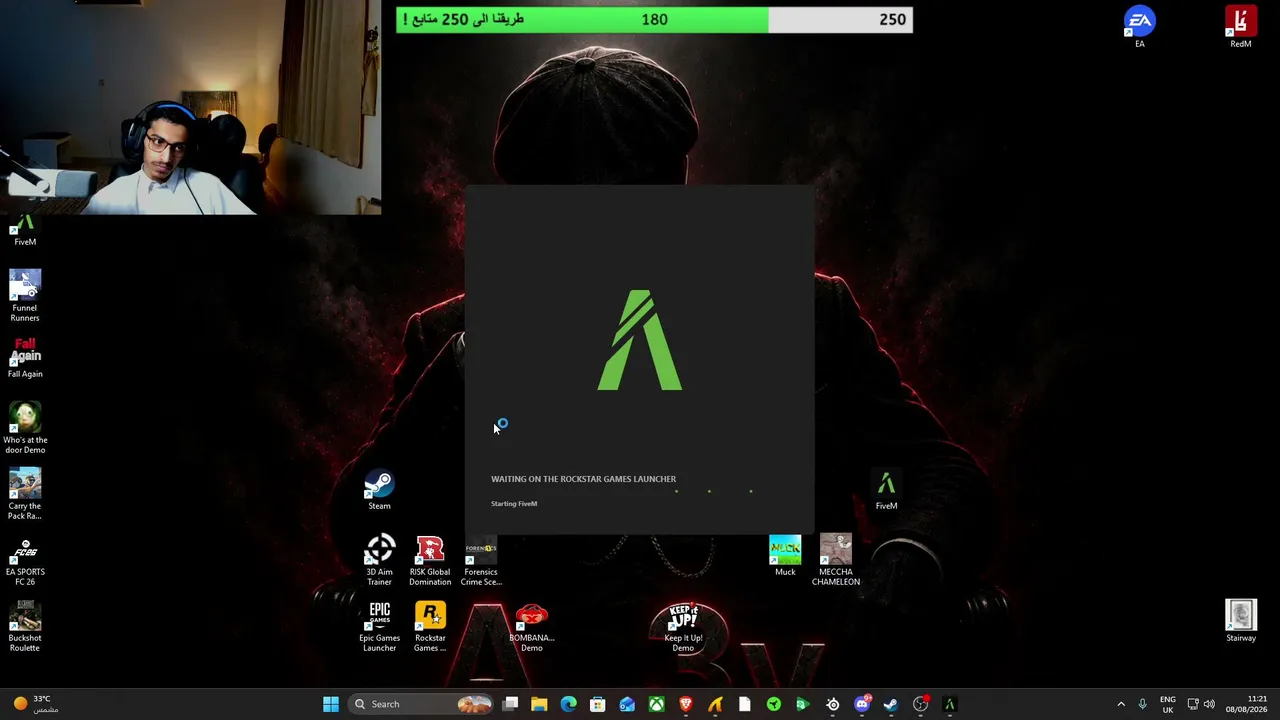Select the FiveM shortcut above MECCHA CHAMELEON
This screenshot has height=720, width=1280.
(x=887, y=490)
